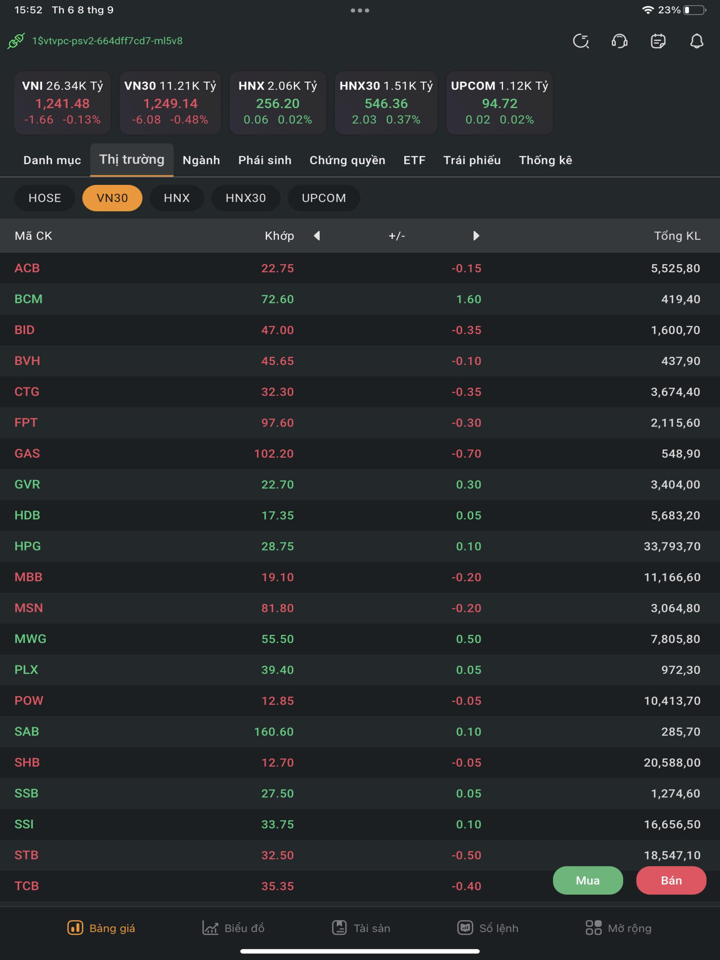Viewport: 720px width, 960px height.
Task: Open Biểu đồ chart in bottom bar
Action: [x=233, y=928]
